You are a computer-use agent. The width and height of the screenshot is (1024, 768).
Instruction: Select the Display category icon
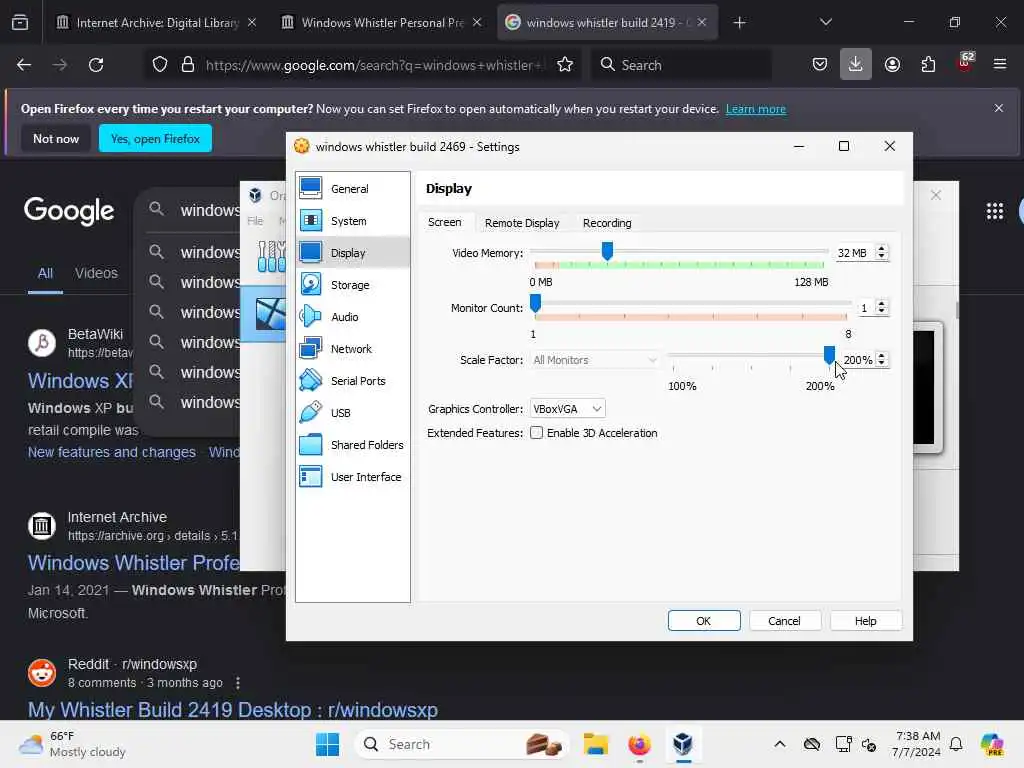pos(310,252)
